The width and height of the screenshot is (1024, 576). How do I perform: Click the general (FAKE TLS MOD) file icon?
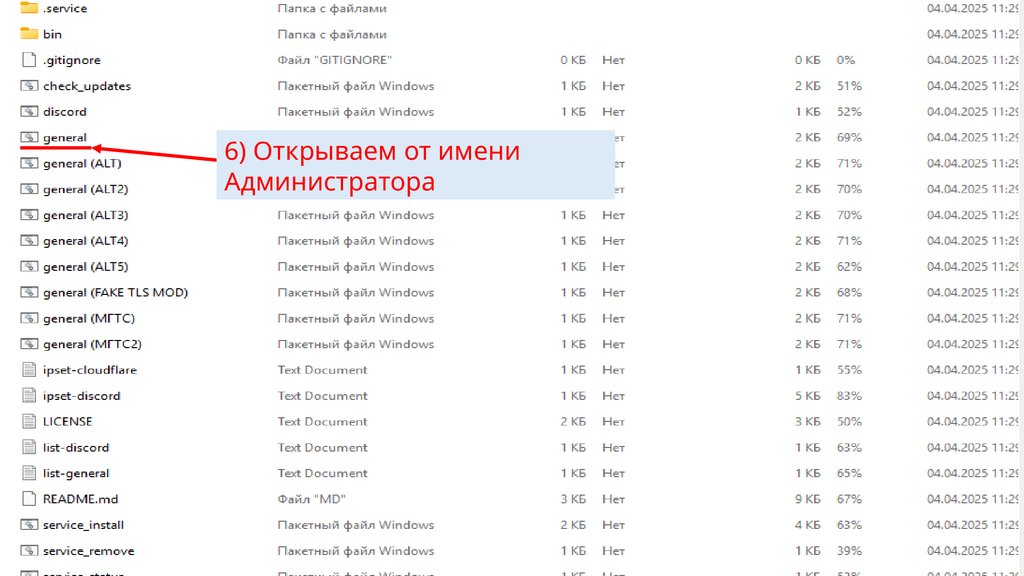tap(29, 293)
